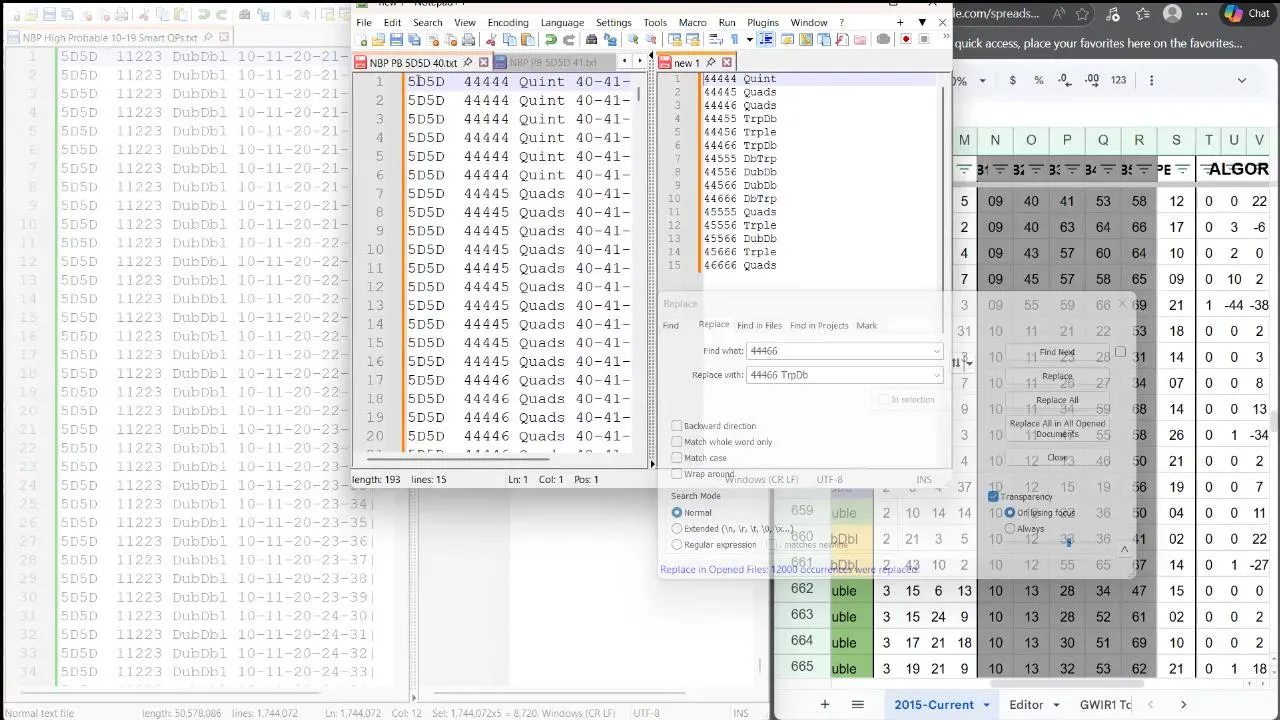Open the Replace with history dropdown

[x=936, y=375]
